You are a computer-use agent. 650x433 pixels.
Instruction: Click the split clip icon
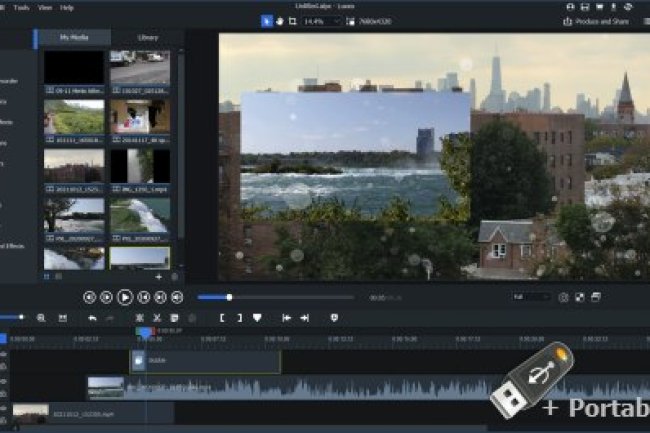coord(140,318)
